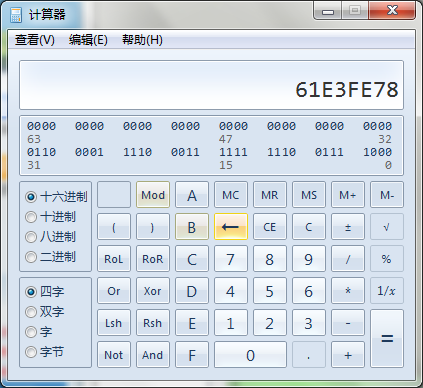The image size is (423, 388).
Task: Click the digit 9 button
Action: tap(309, 259)
